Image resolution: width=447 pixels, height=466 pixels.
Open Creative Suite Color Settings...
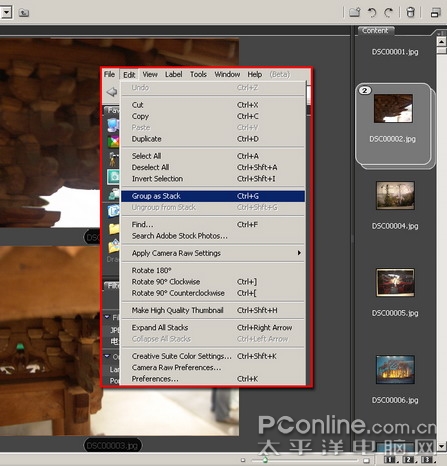coord(213,356)
